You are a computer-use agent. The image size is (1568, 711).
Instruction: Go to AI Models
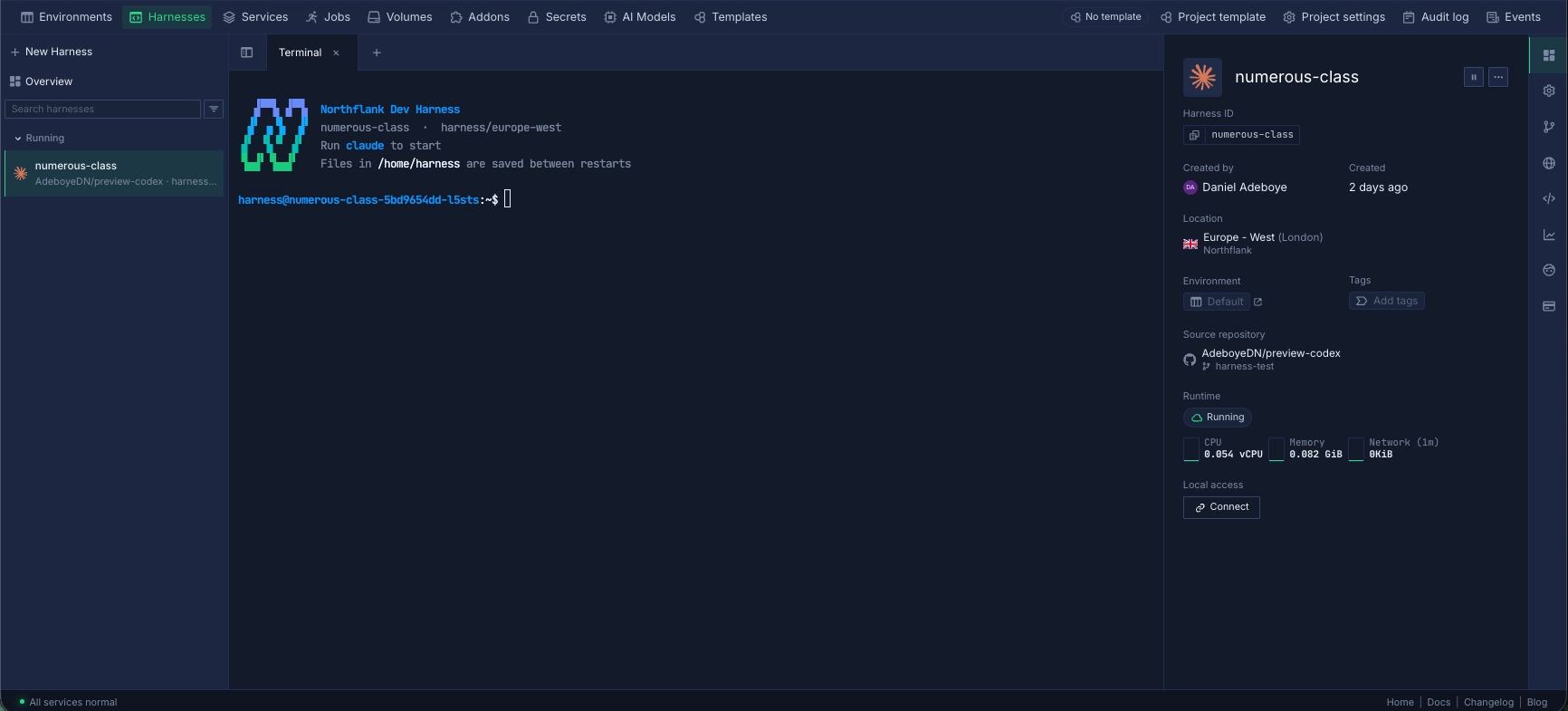coord(640,17)
